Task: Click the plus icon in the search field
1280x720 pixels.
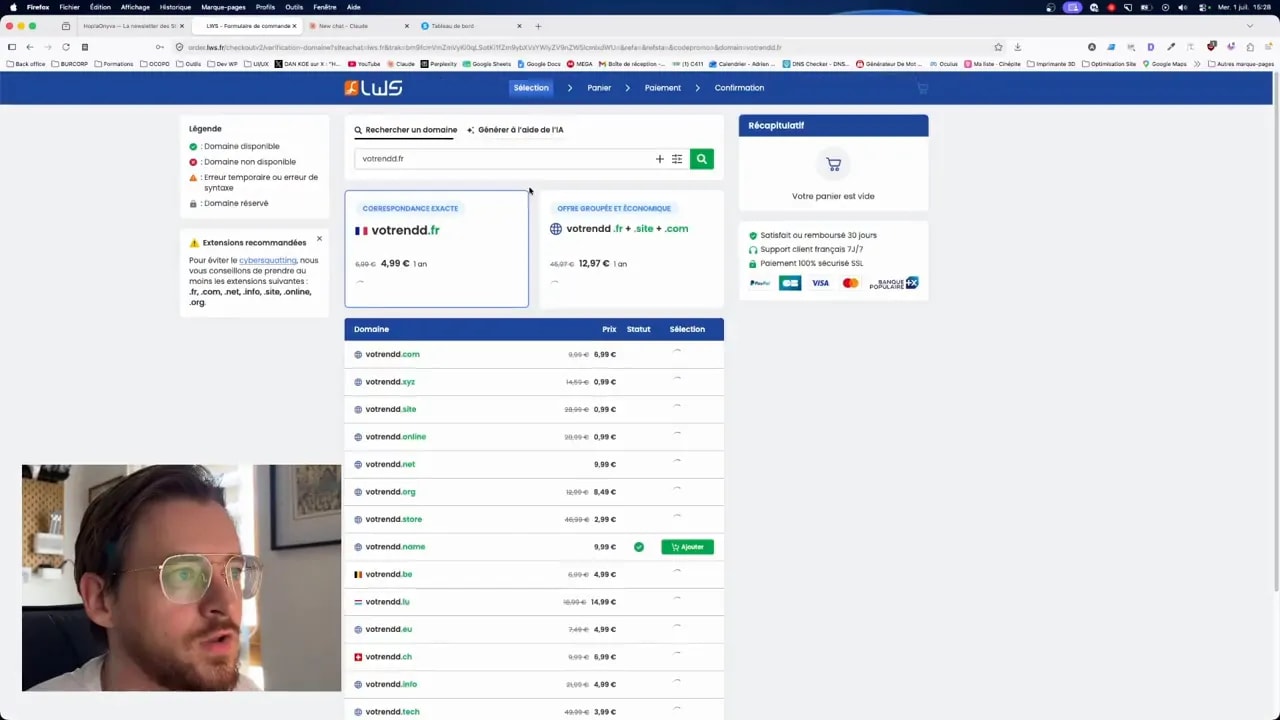Action: coord(659,159)
